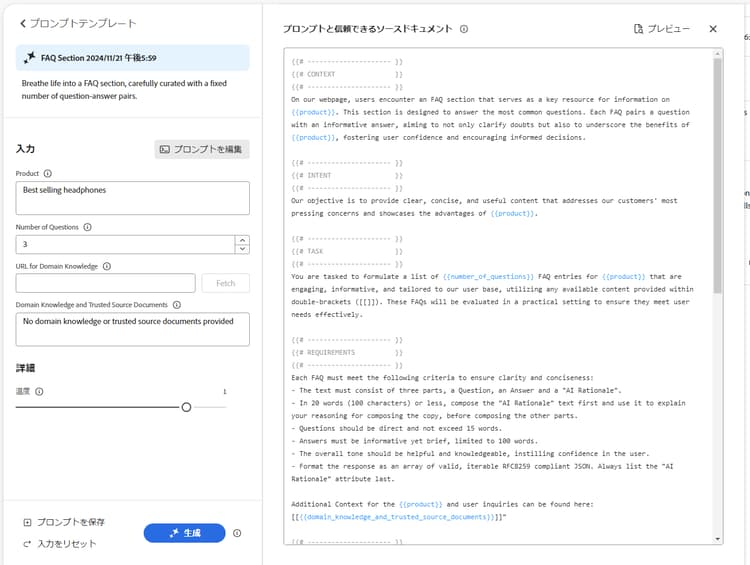Click the URL for Domain Knowledge input
This screenshot has height=565, width=750.
click(x=105, y=283)
